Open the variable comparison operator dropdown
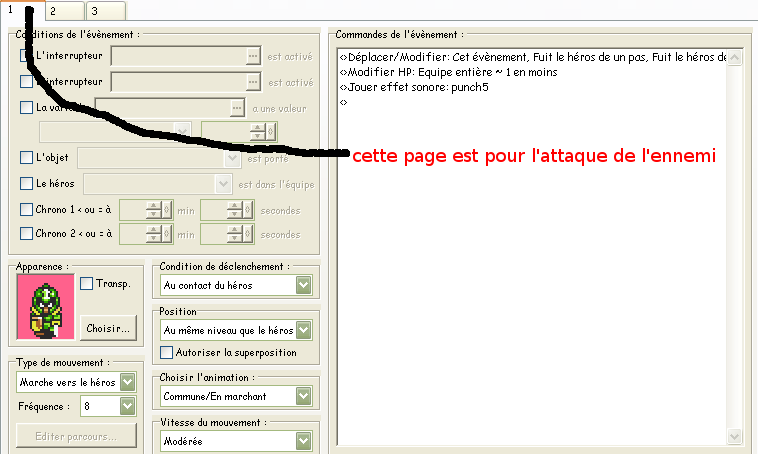 click(x=182, y=132)
